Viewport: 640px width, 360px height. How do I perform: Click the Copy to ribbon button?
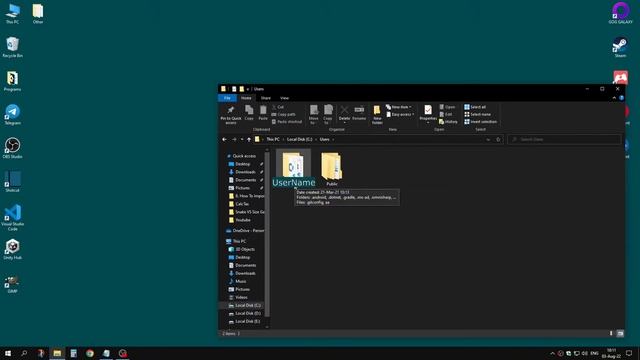tap(328, 115)
